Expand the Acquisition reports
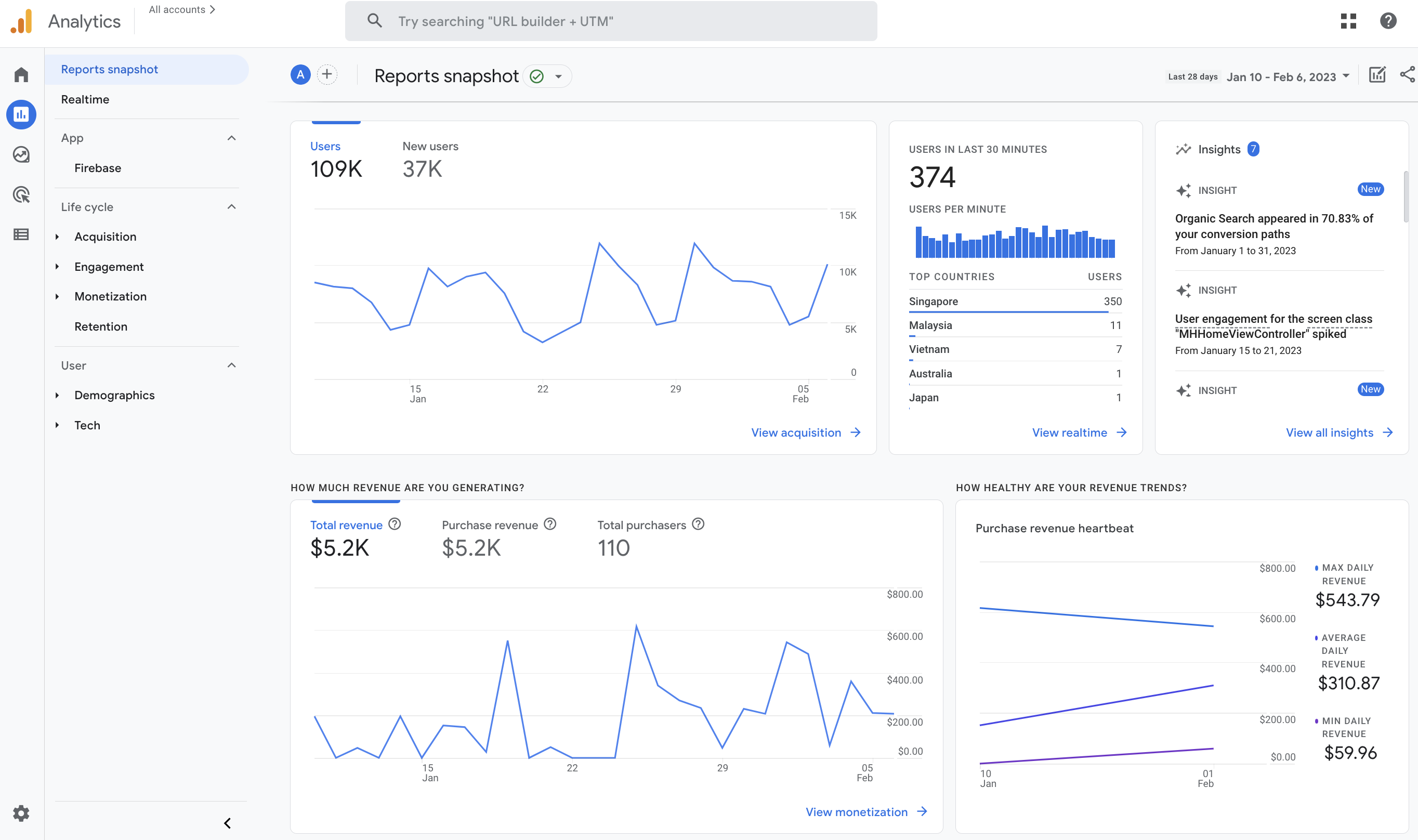Screen dimensions: 1418x840 click(x=57, y=237)
